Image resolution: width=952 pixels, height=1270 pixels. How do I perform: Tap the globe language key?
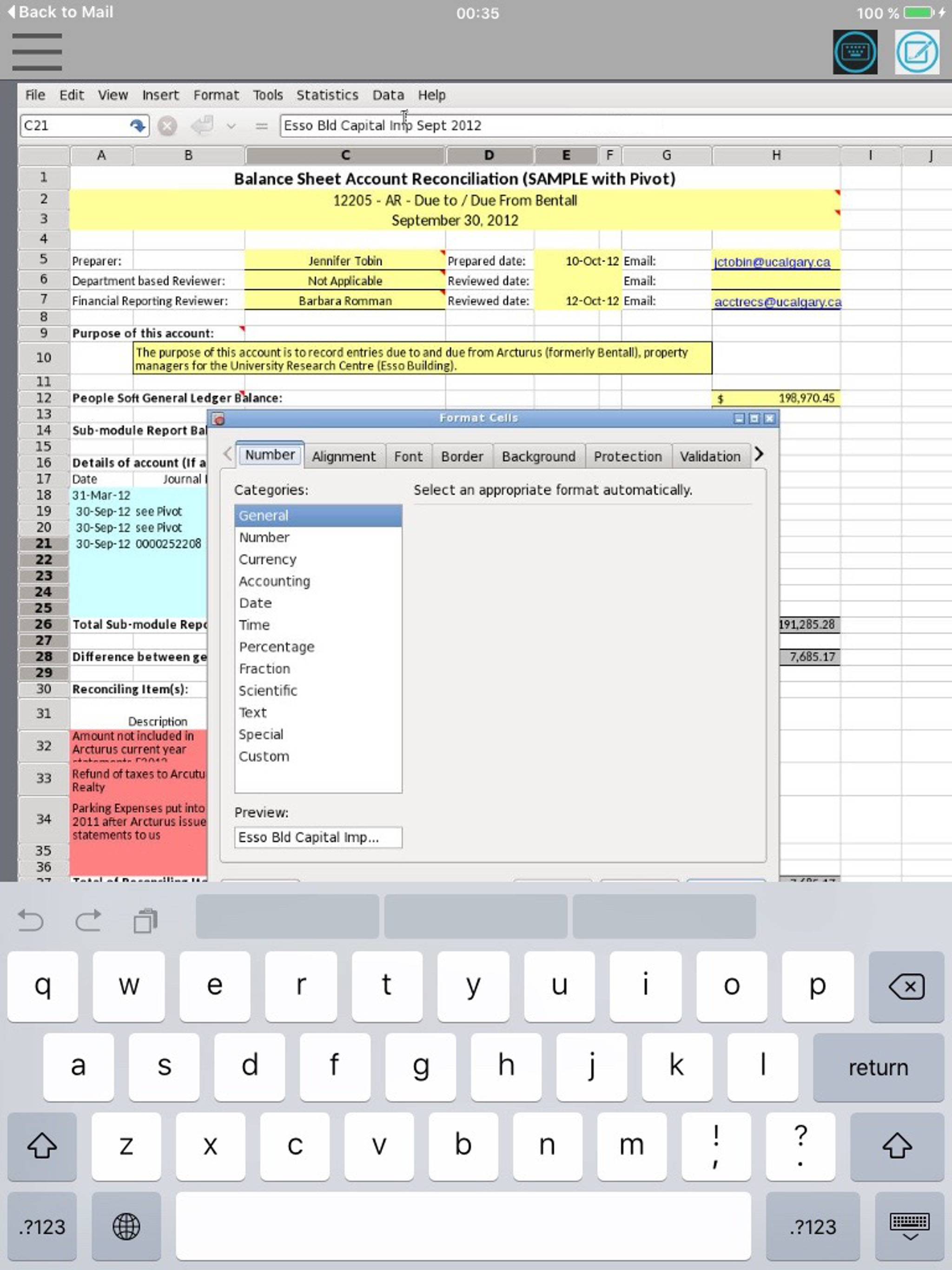click(x=126, y=1226)
